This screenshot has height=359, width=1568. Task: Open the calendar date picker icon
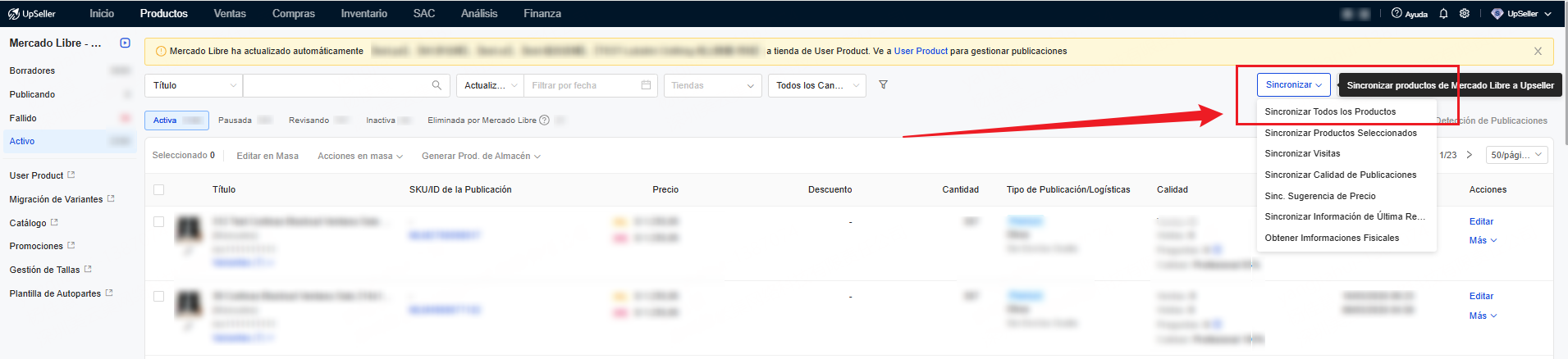(x=646, y=85)
